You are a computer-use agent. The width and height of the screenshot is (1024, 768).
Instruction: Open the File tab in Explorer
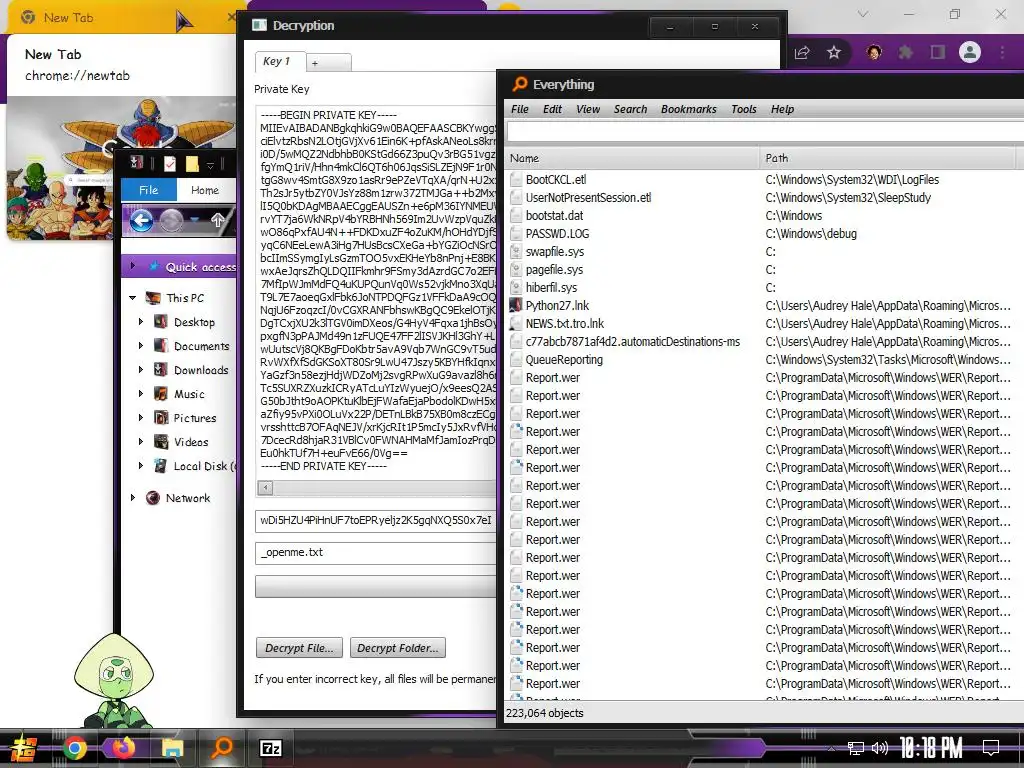point(148,190)
